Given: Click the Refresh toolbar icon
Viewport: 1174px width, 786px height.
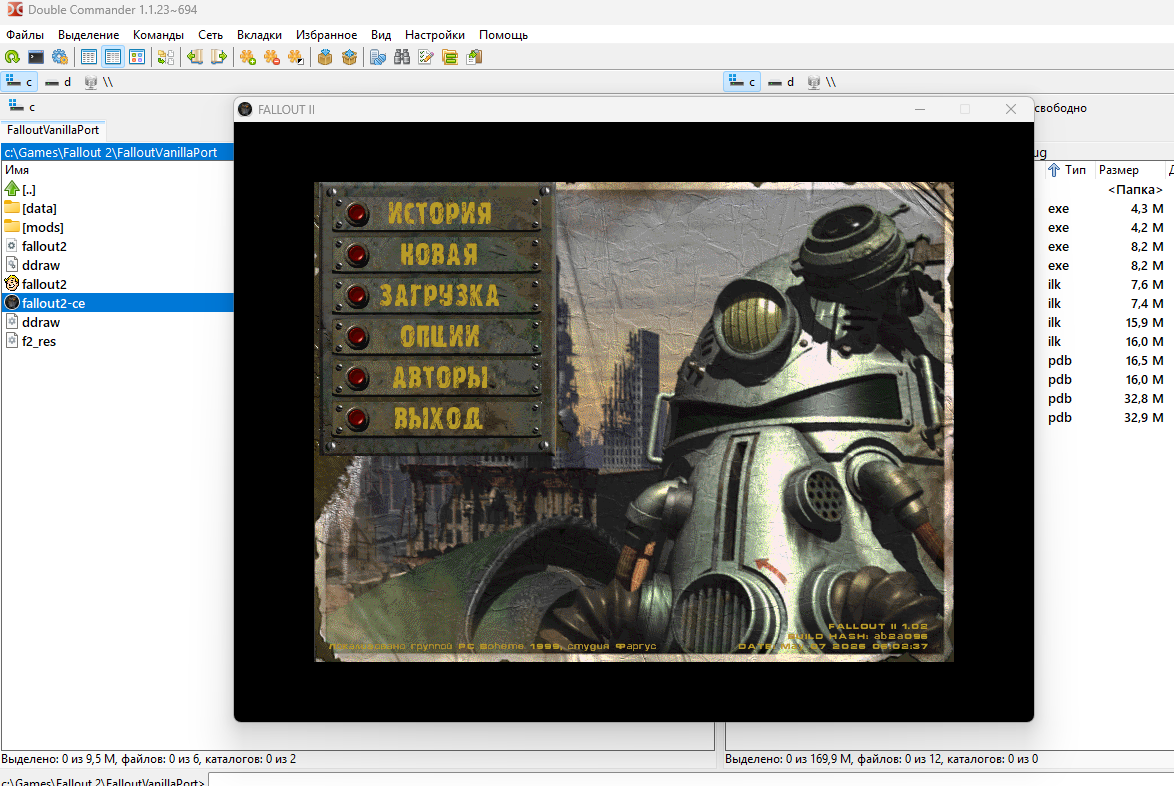Looking at the screenshot, I should click(x=12, y=57).
